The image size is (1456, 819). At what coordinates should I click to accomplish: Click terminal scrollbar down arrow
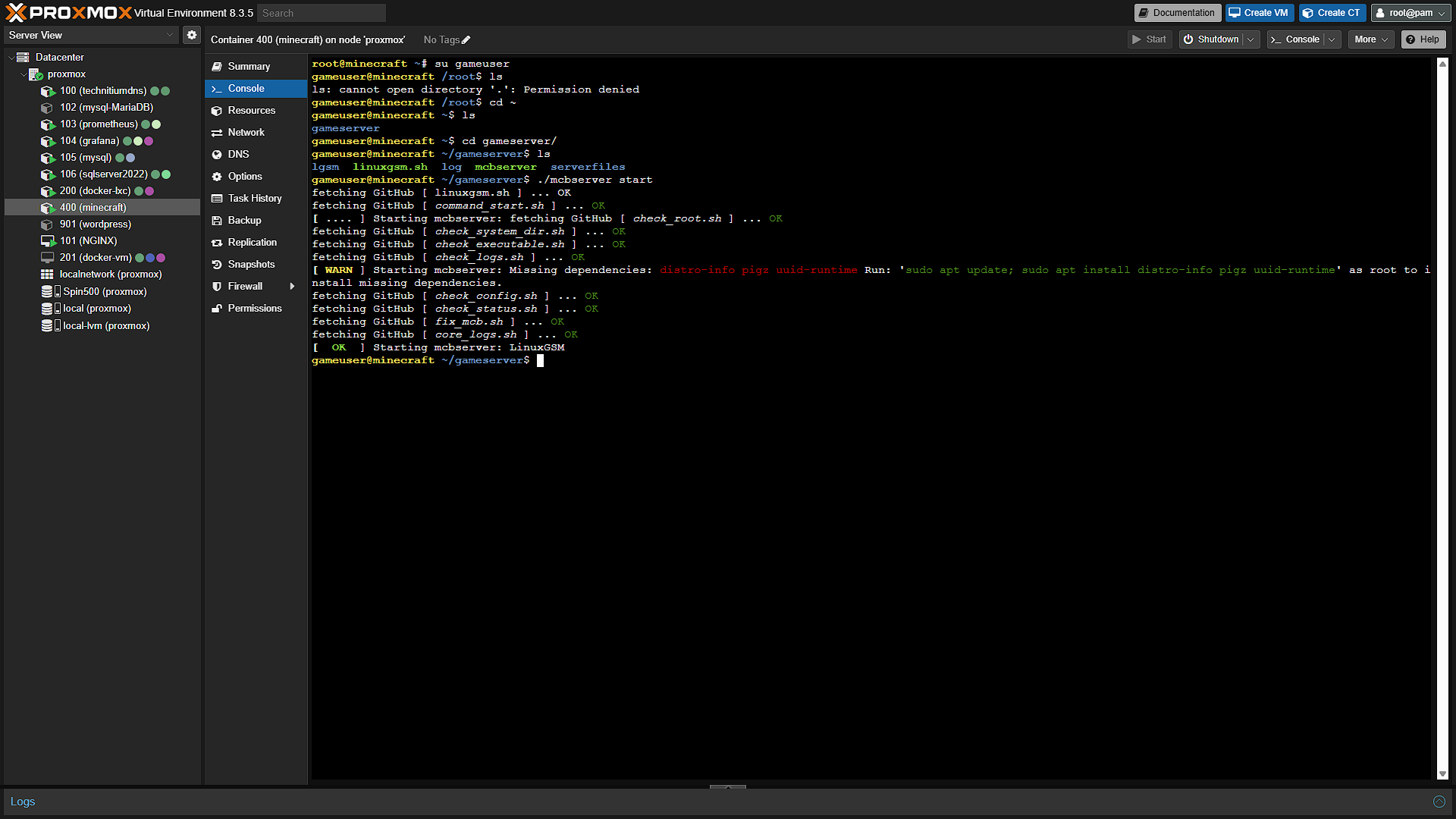coord(1442,774)
